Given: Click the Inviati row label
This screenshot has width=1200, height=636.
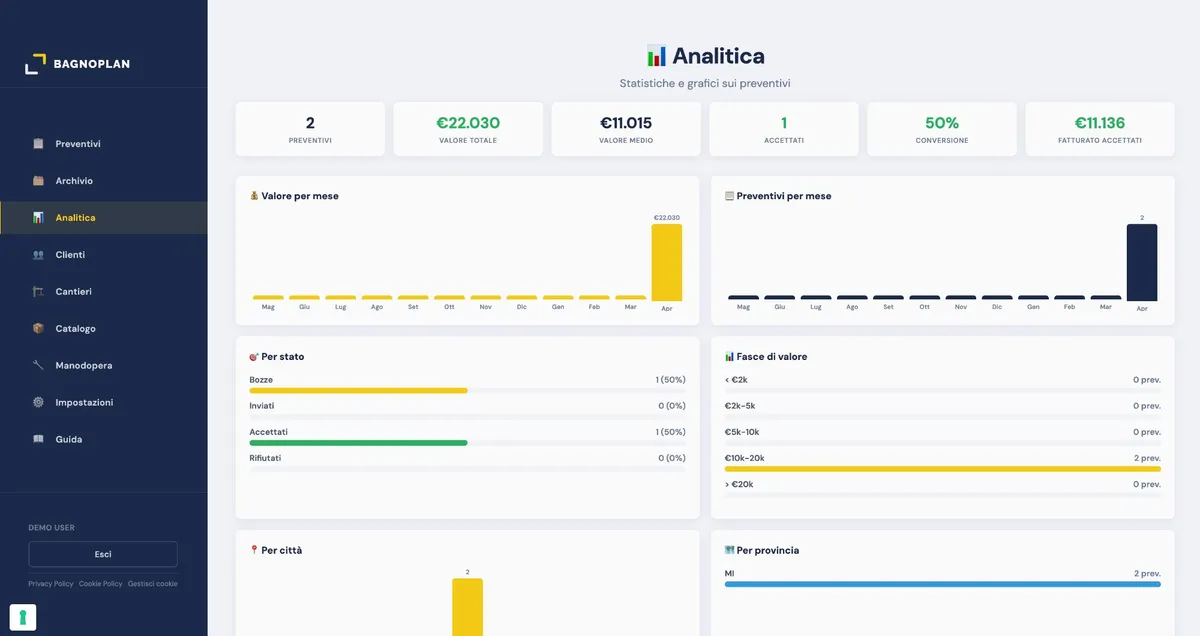Looking at the screenshot, I should click(262, 406).
